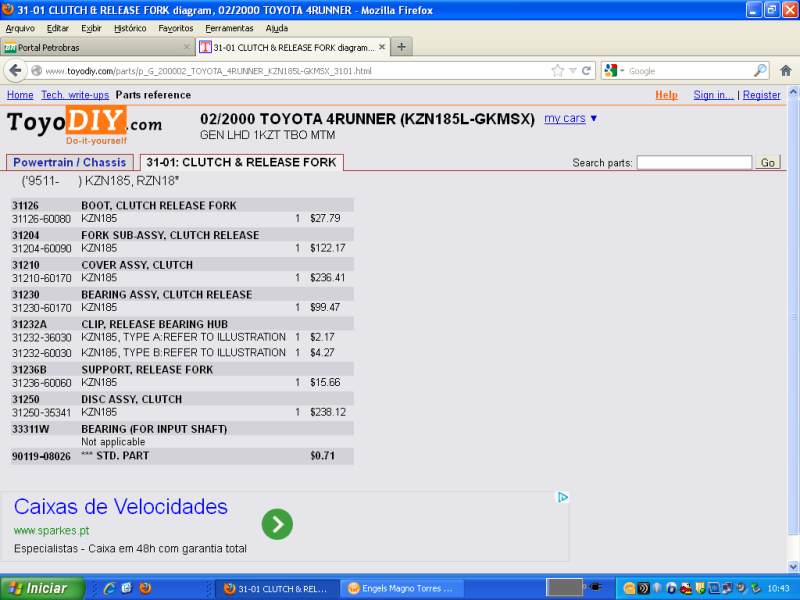Click Go button next to search parts
Screen dimensions: 800x600
[x=767, y=162]
